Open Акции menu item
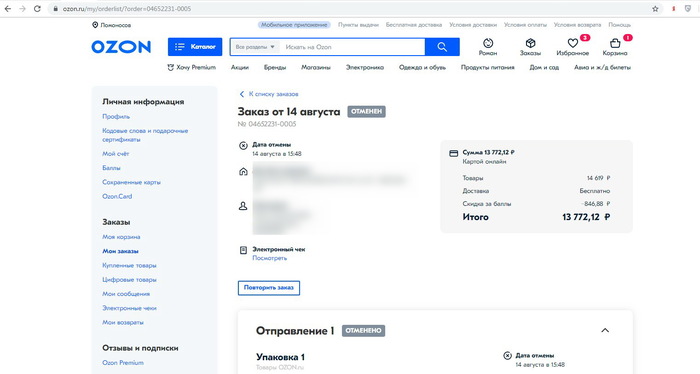Image resolution: width=700 pixels, height=374 pixels. pyautogui.click(x=240, y=67)
